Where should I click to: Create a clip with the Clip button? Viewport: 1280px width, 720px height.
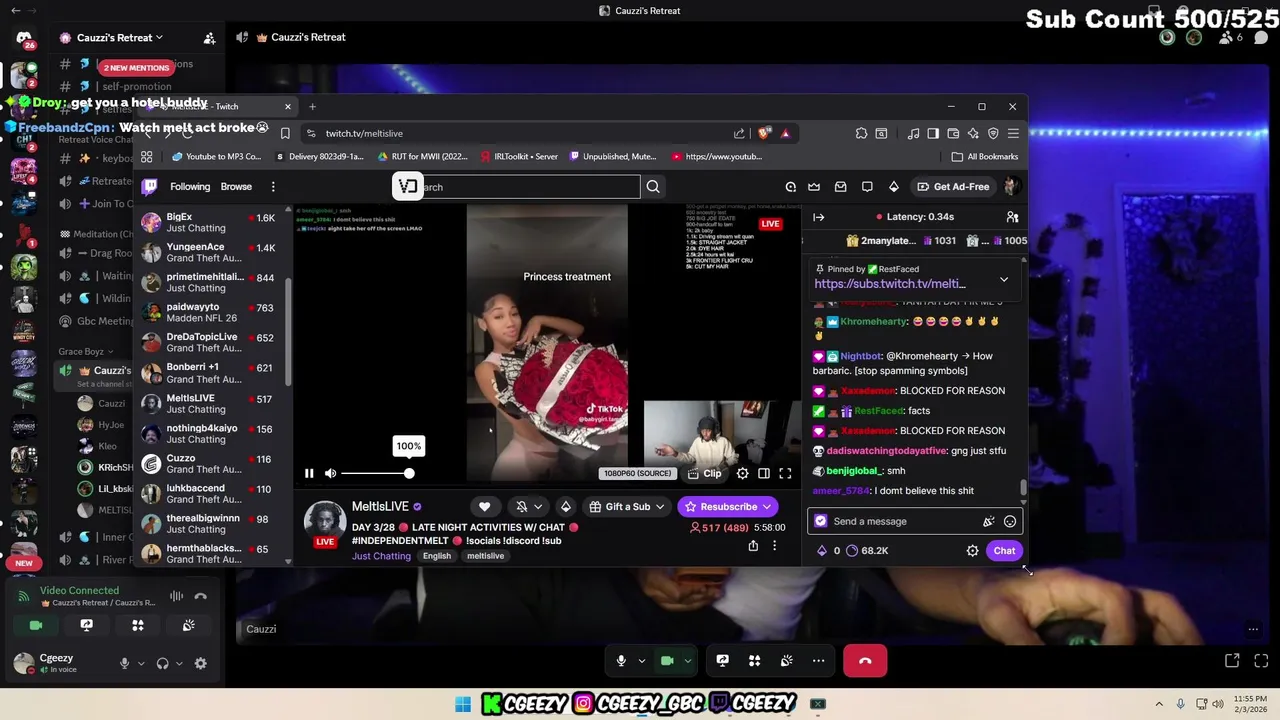pos(704,474)
